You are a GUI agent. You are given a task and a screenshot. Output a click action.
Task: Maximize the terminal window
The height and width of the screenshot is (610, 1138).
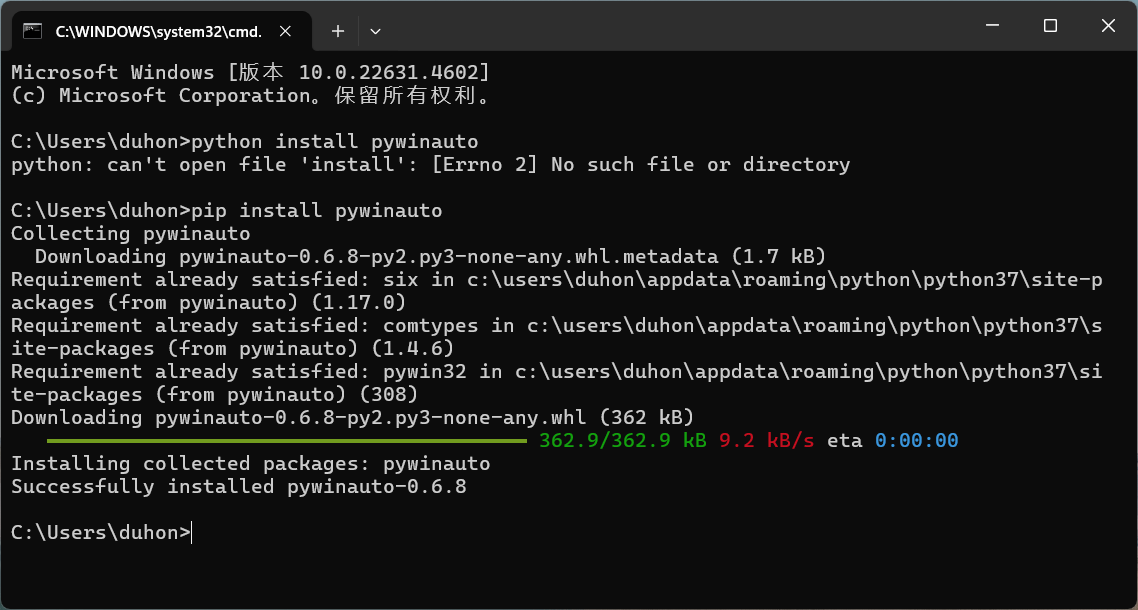click(1049, 26)
